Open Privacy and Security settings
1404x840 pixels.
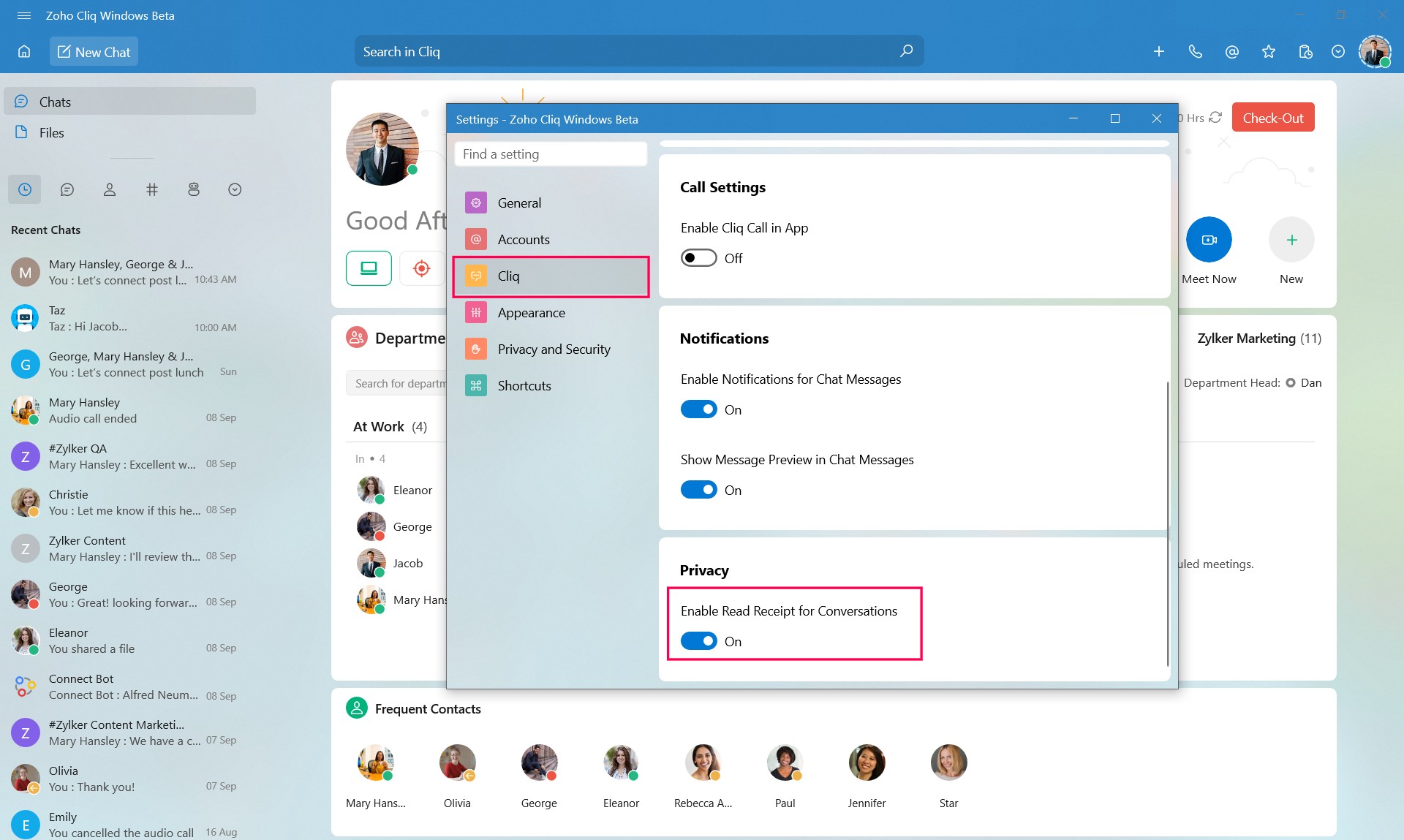coord(553,348)
